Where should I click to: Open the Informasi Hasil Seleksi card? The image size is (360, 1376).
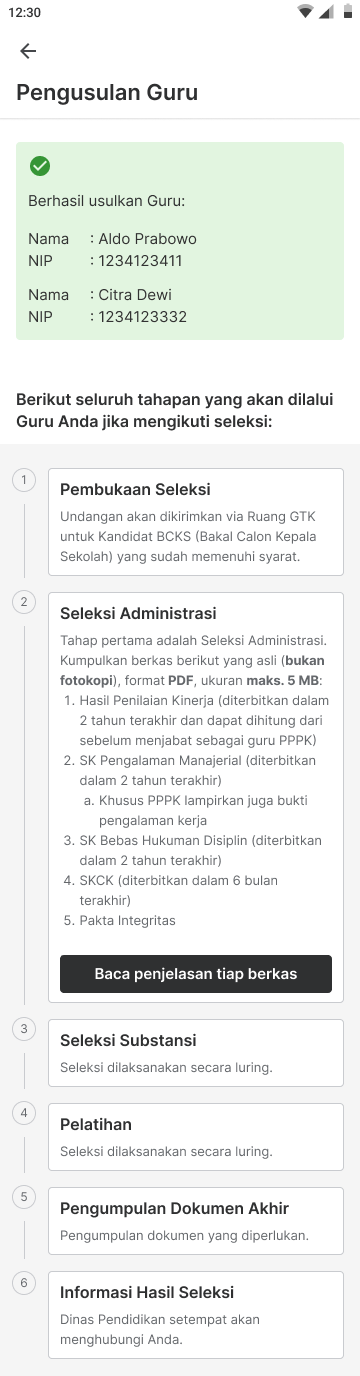pos(196,1315)
